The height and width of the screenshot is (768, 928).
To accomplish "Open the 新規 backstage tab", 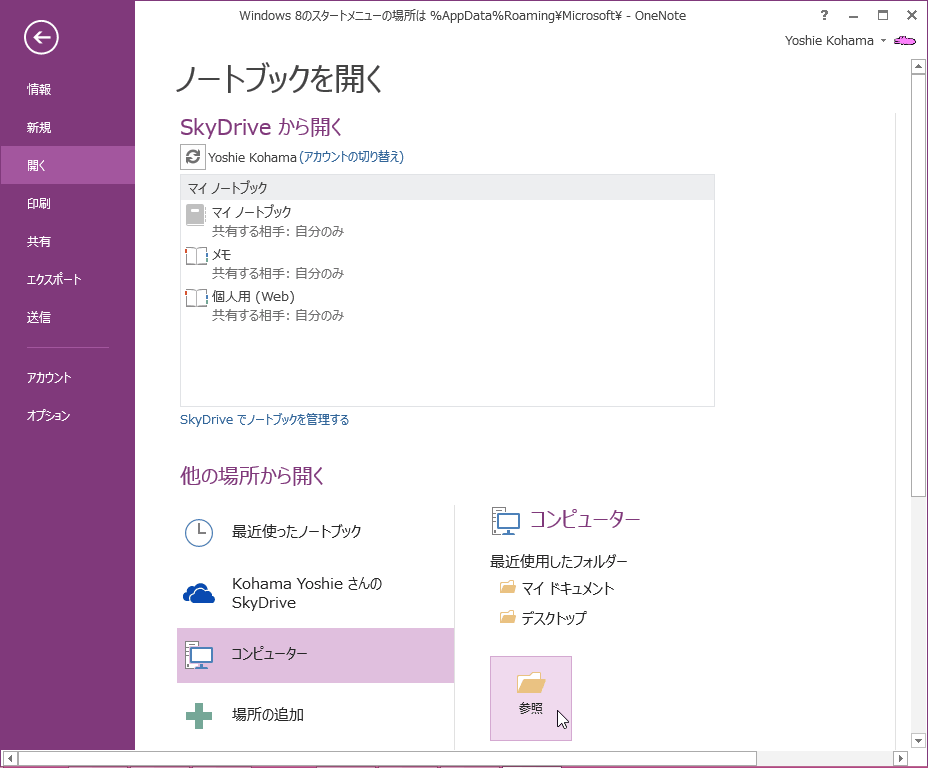I will tap(67, 127).
